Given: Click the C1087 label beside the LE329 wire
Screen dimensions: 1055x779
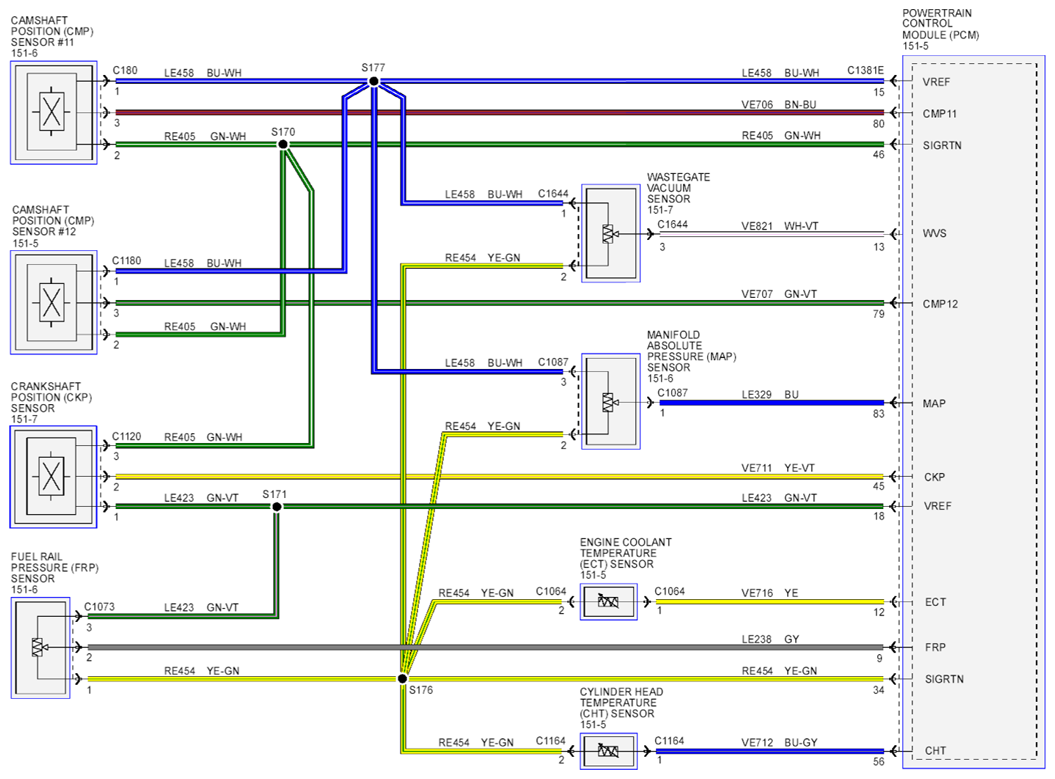Looking at the screenshot, I should (x=673, y=392).
